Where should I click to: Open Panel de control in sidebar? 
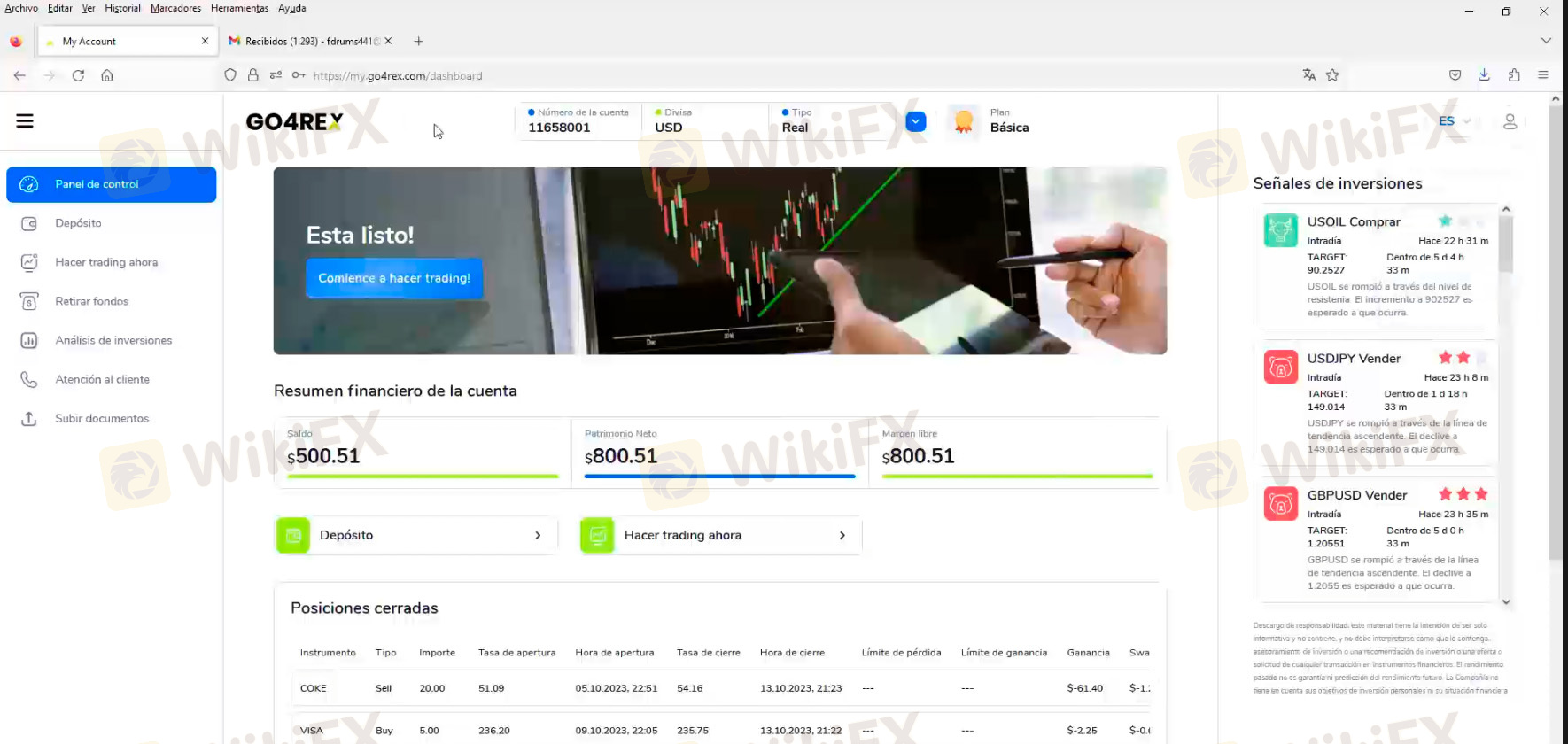pos(111,184)
